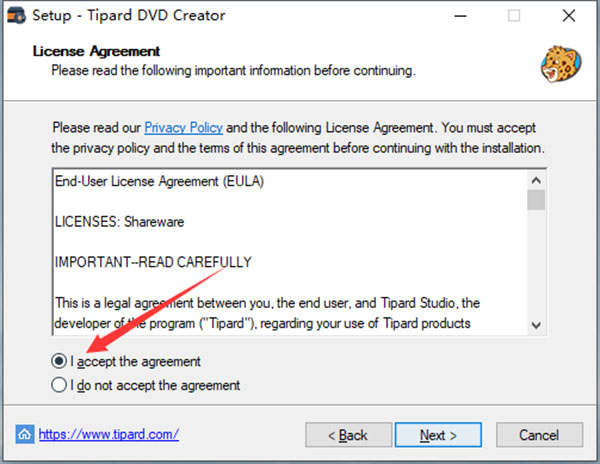Open the Privacy Policy link
Image resolution: width=600 pixels, height=464 pixels.
[183, 127]
